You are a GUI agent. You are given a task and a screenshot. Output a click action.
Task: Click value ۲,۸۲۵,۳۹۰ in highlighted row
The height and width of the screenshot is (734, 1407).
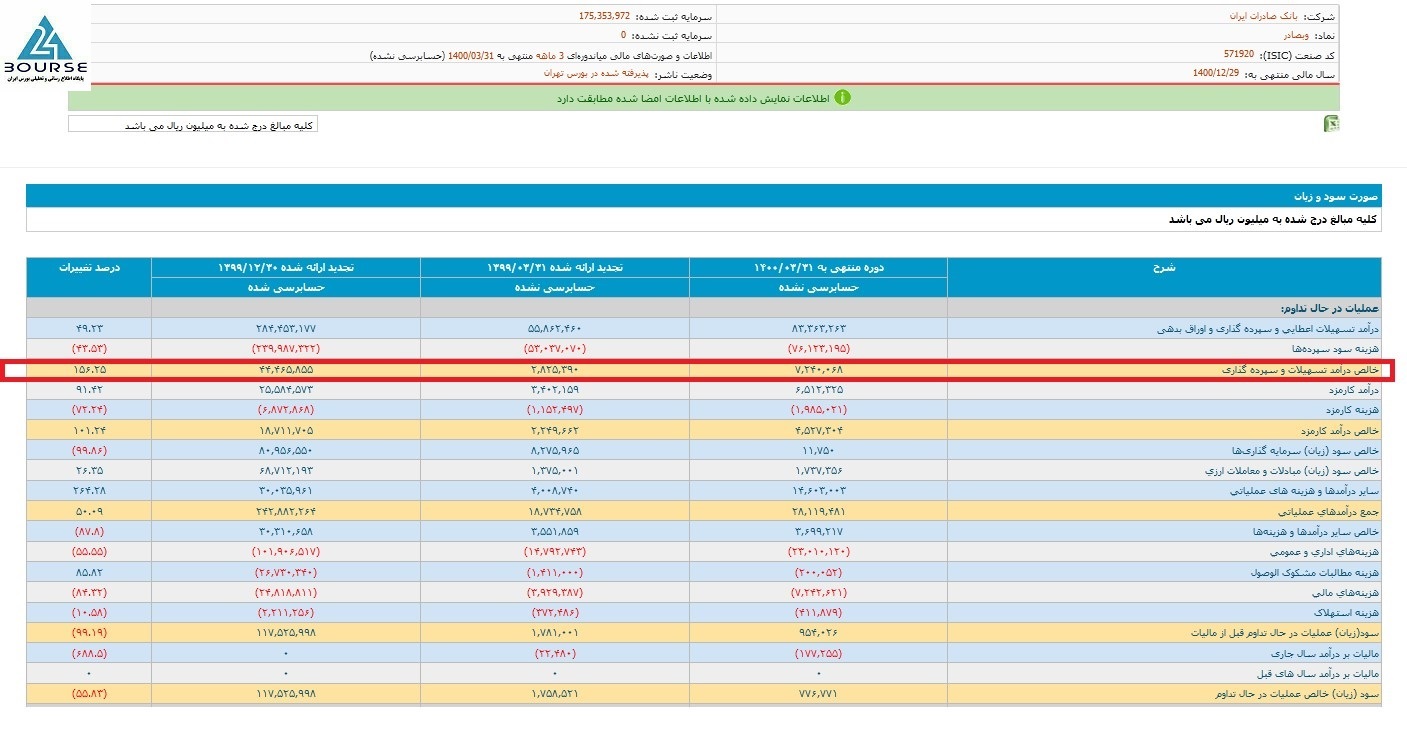click(x=555, y=370)
